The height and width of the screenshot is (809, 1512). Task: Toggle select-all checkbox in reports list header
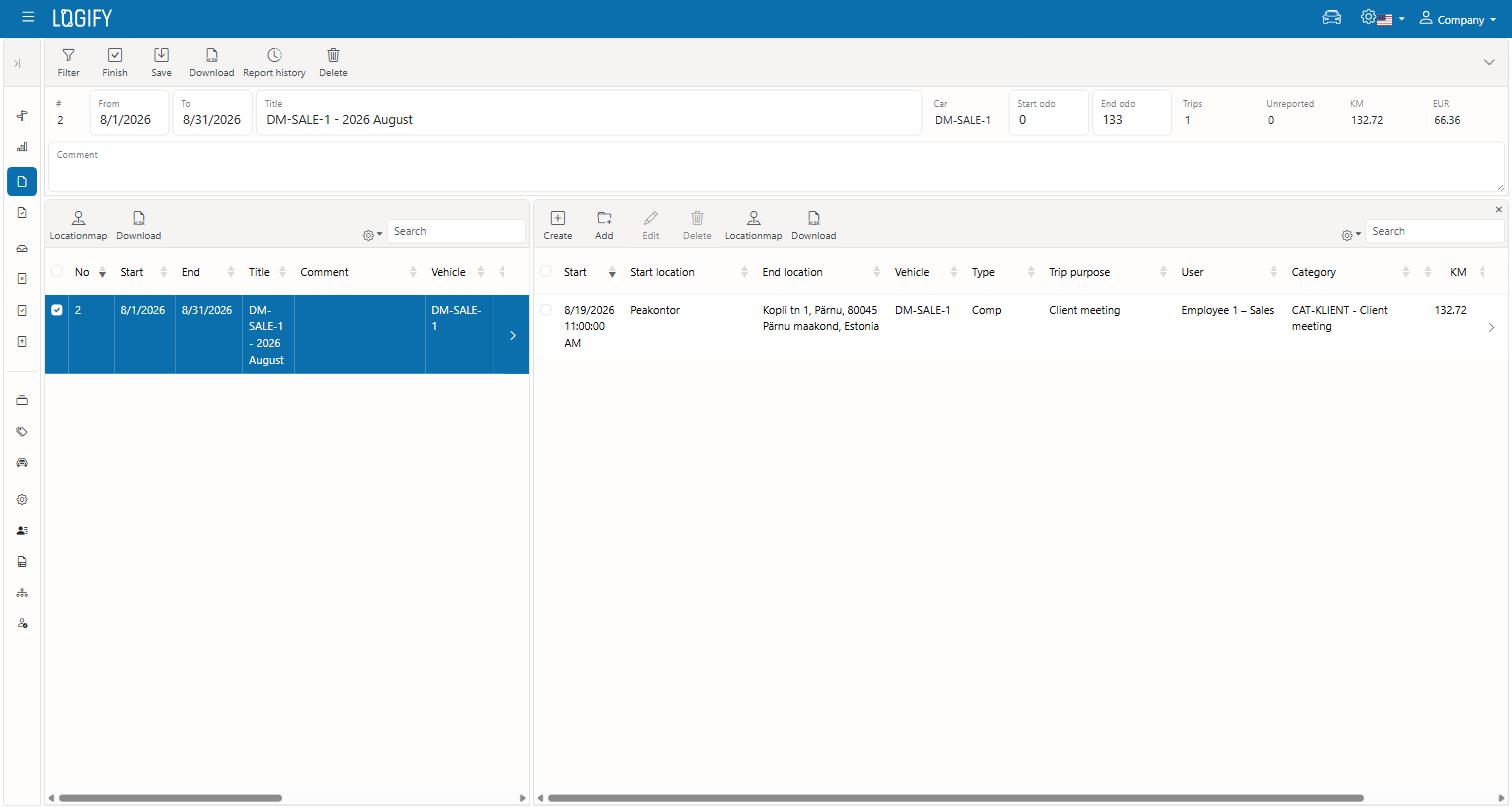tap(57, 272)
